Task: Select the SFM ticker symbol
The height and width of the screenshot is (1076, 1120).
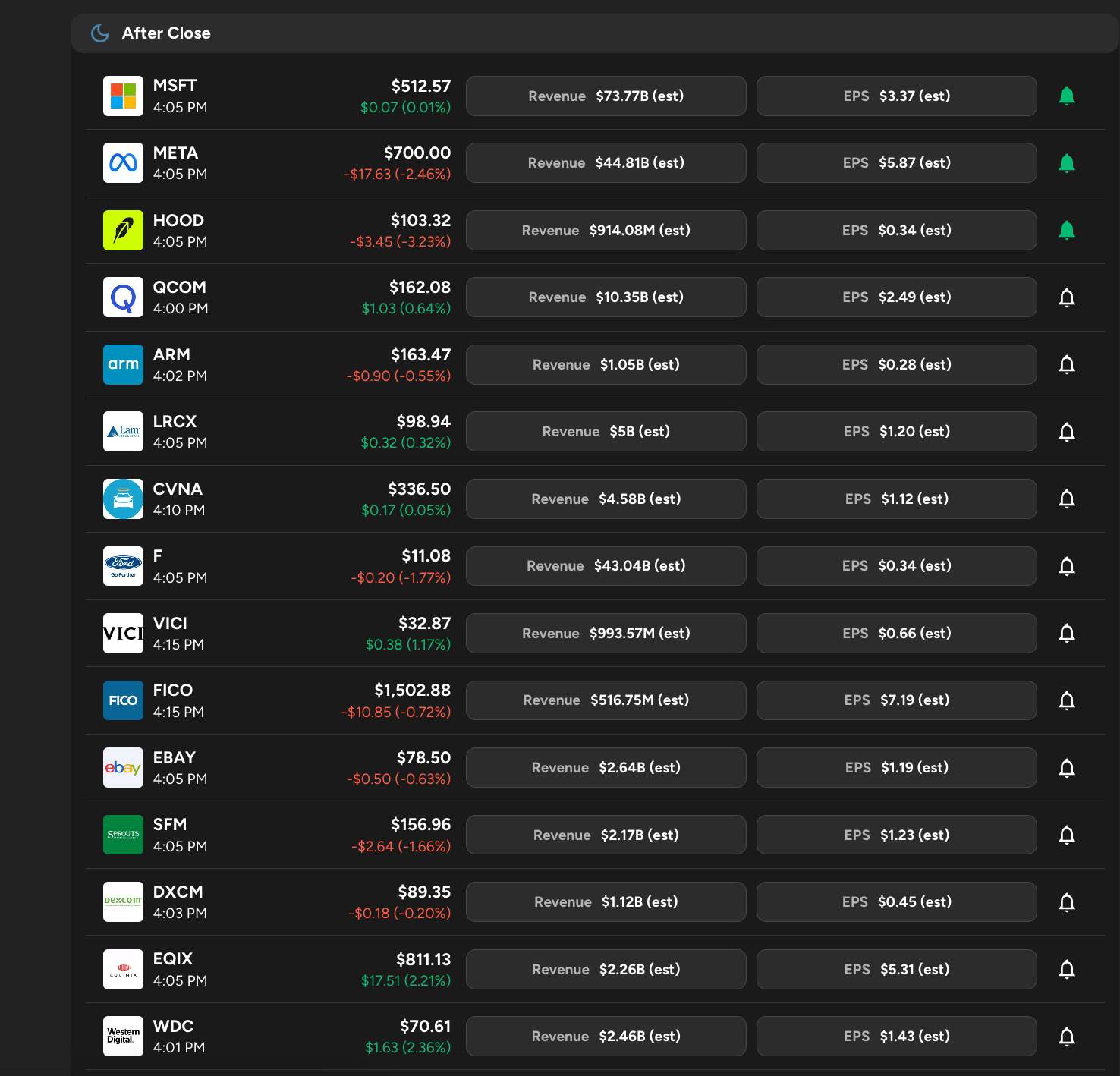Action: coord(170,825)
